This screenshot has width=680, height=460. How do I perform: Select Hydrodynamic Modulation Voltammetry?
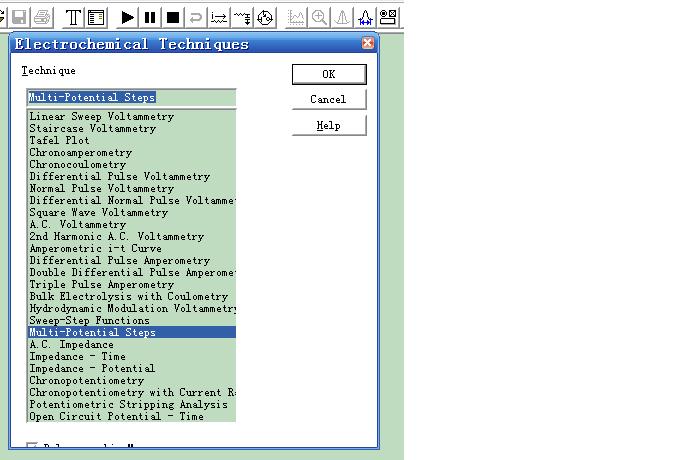pos(131,308)
